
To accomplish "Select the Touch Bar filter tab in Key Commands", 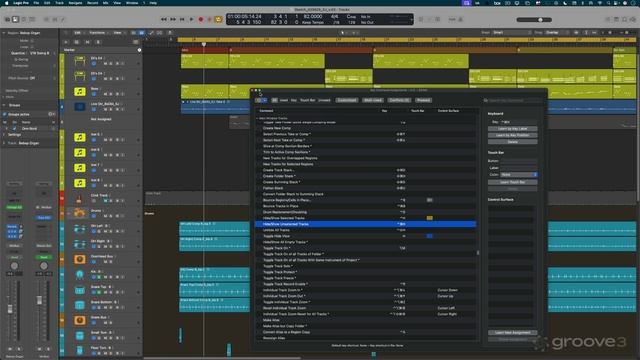I will tap(307, 100).
